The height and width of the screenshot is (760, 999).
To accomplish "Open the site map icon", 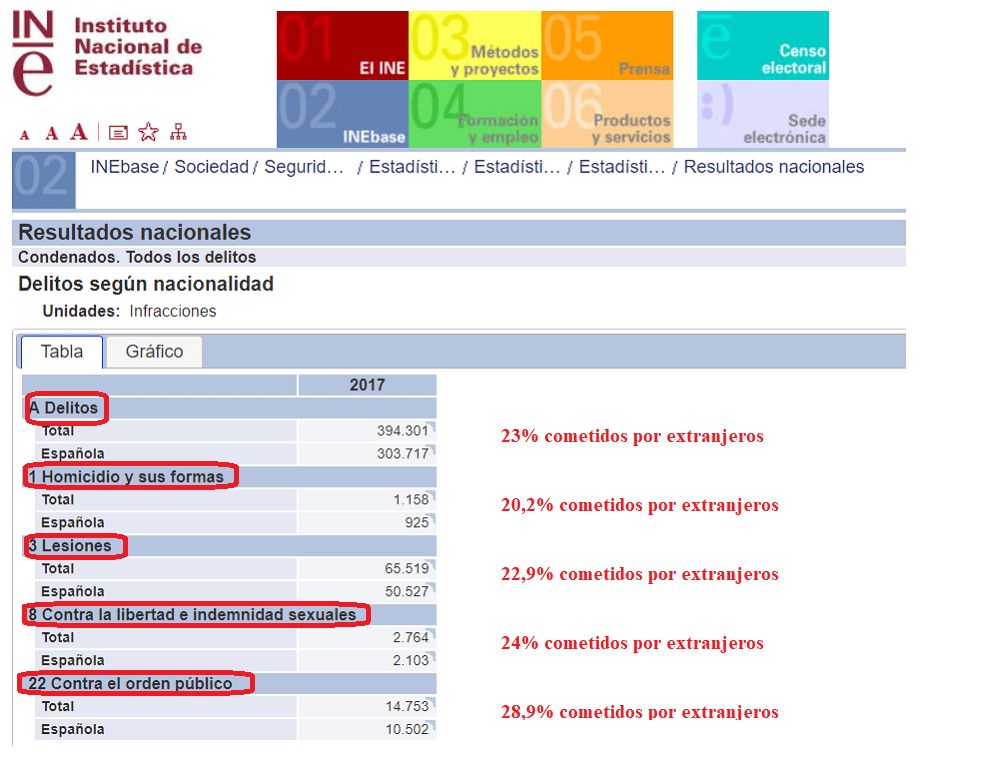I will 178,132.
